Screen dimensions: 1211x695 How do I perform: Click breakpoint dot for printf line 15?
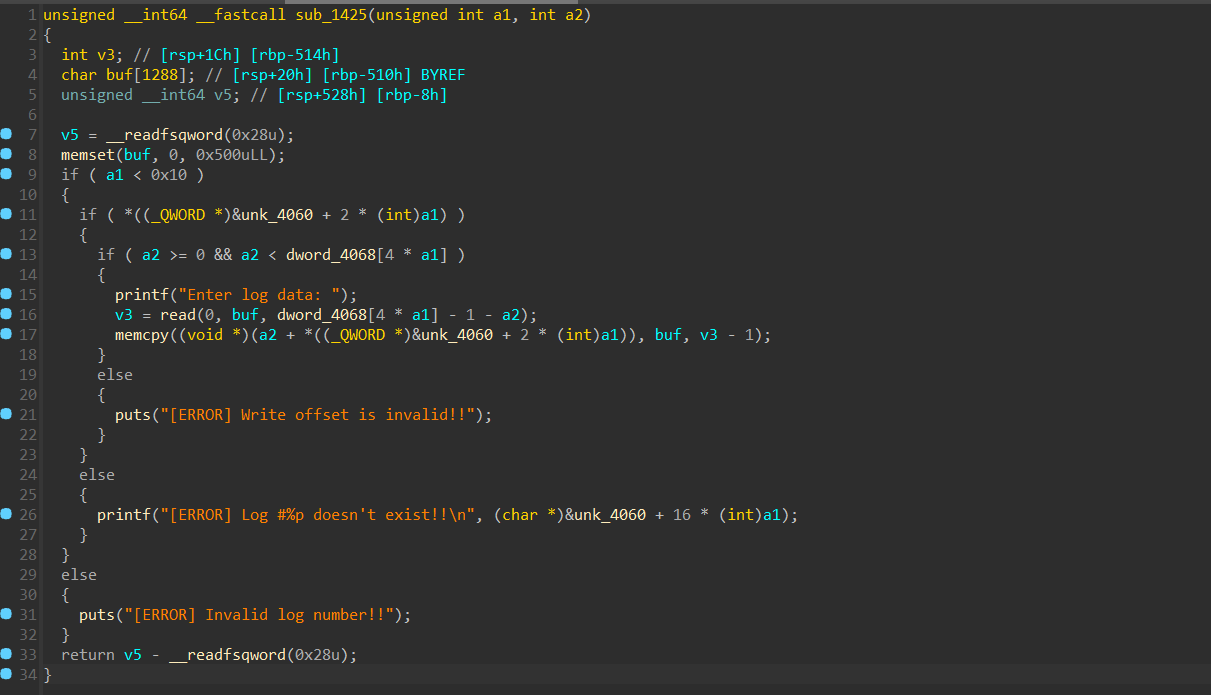click(x=7, y=295)
